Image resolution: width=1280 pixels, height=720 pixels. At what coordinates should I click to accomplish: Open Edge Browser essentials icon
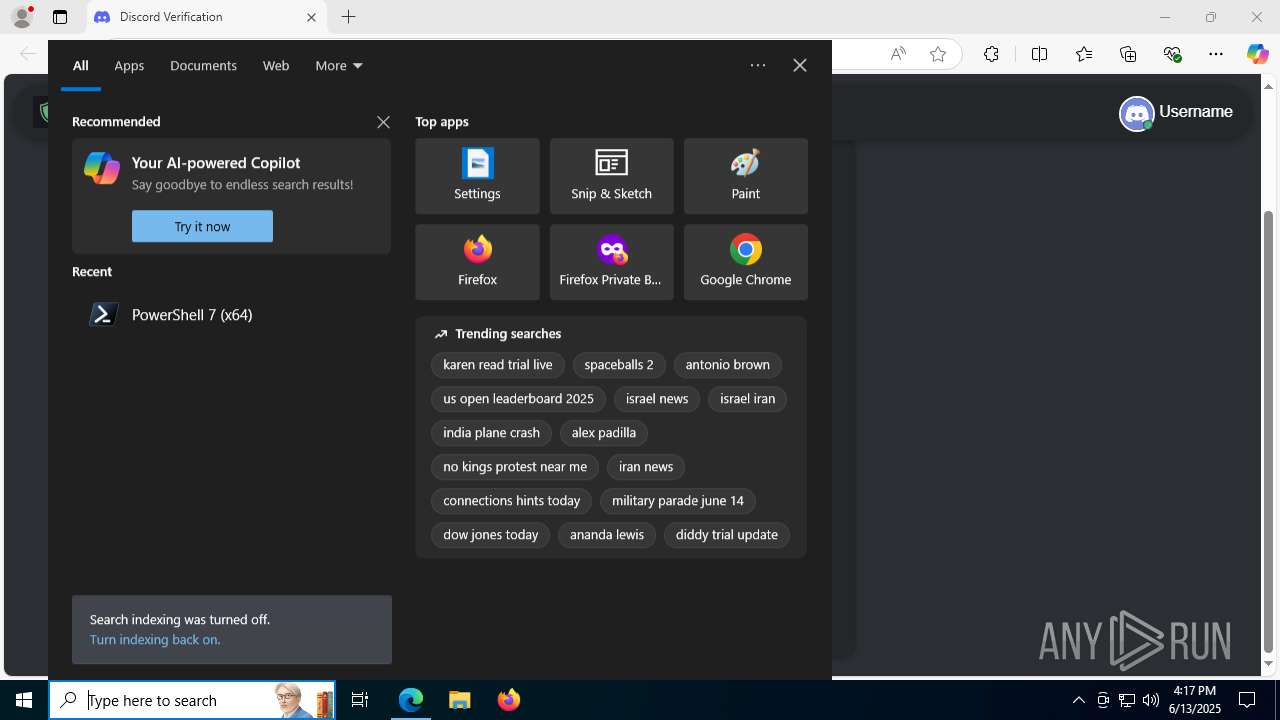(1173, 54)
